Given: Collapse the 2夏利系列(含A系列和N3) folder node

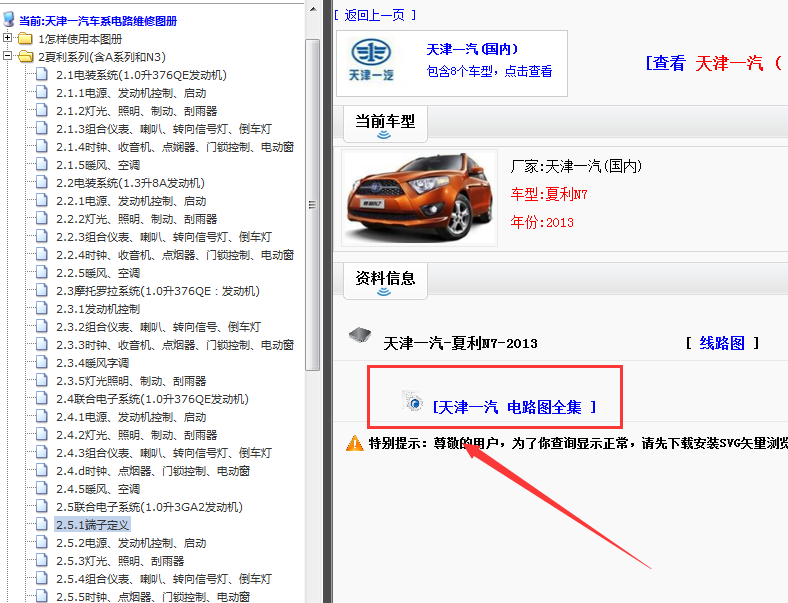Looking at the screenshot, I should [x=7, y=56].
